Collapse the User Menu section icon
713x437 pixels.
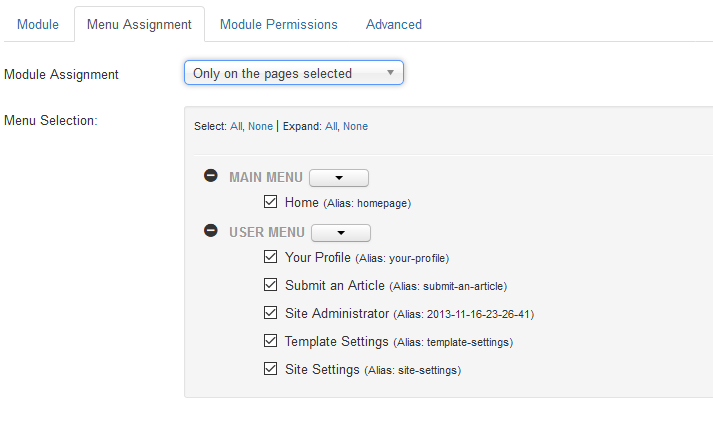[211, 231]
